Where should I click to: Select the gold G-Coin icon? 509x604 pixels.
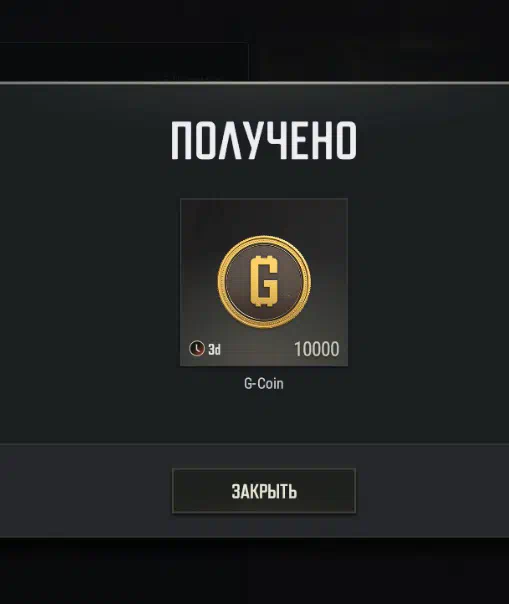(x=264, y=282)
